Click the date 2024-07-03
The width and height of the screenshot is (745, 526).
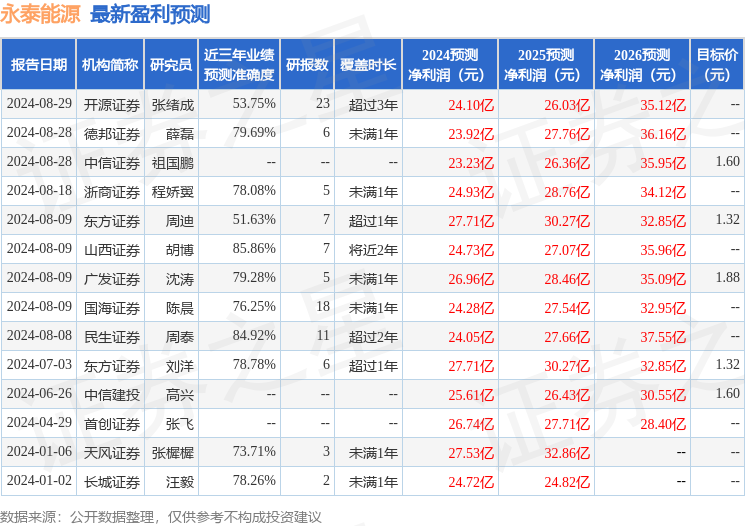(x=39, y=364)
